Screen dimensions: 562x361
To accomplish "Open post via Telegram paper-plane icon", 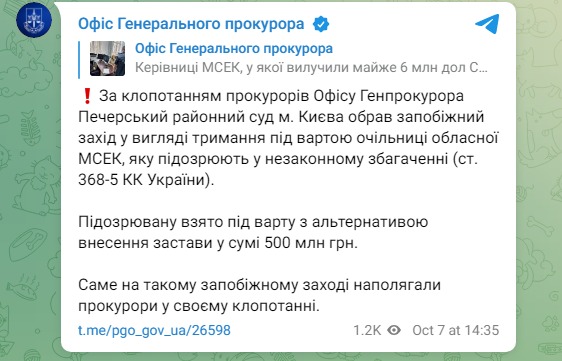I will click(487, 24).
